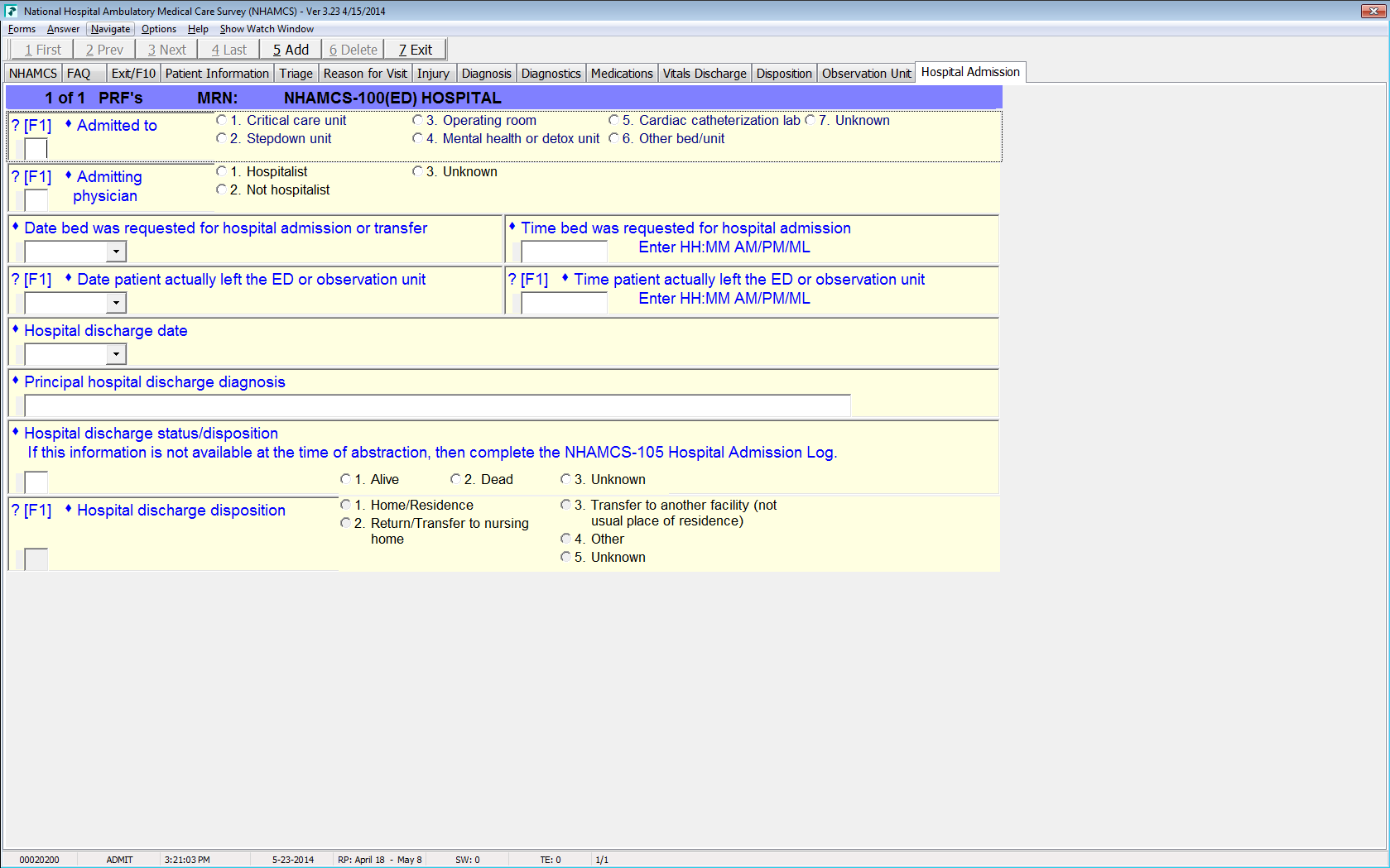Click the Add toolbar button
1390x868 pixels.
pos(291,50)
